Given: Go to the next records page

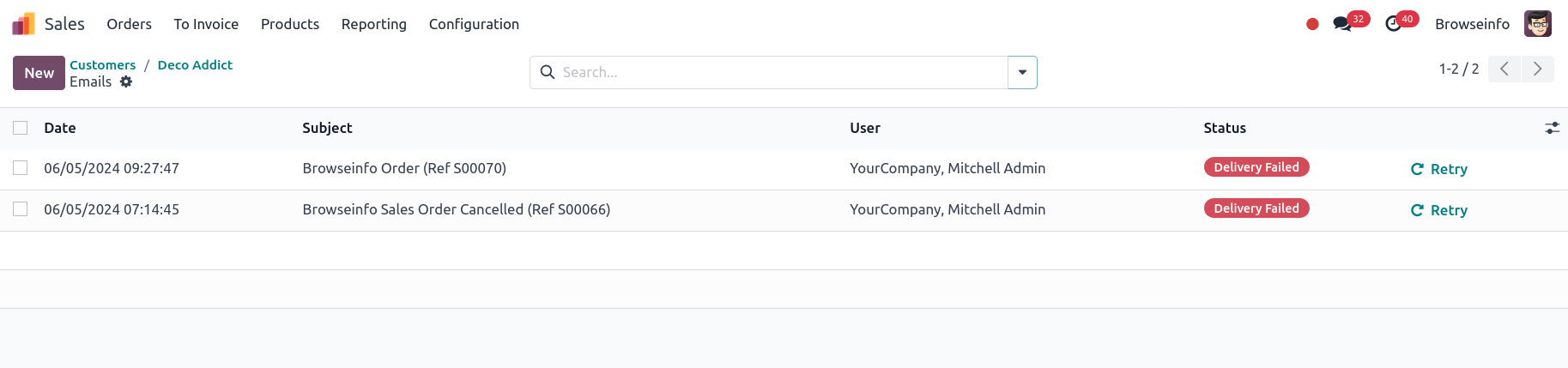Looking at the screenshot, I should [1537, 69].
